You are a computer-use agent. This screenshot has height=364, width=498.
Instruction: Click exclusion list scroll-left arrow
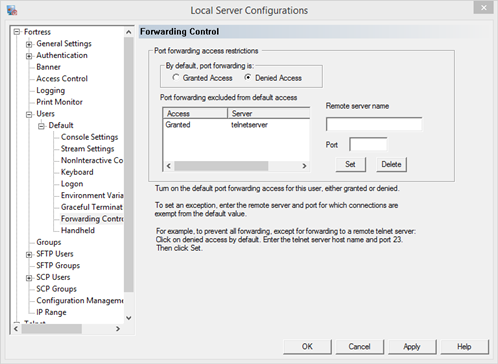click(x=169, y=166)
